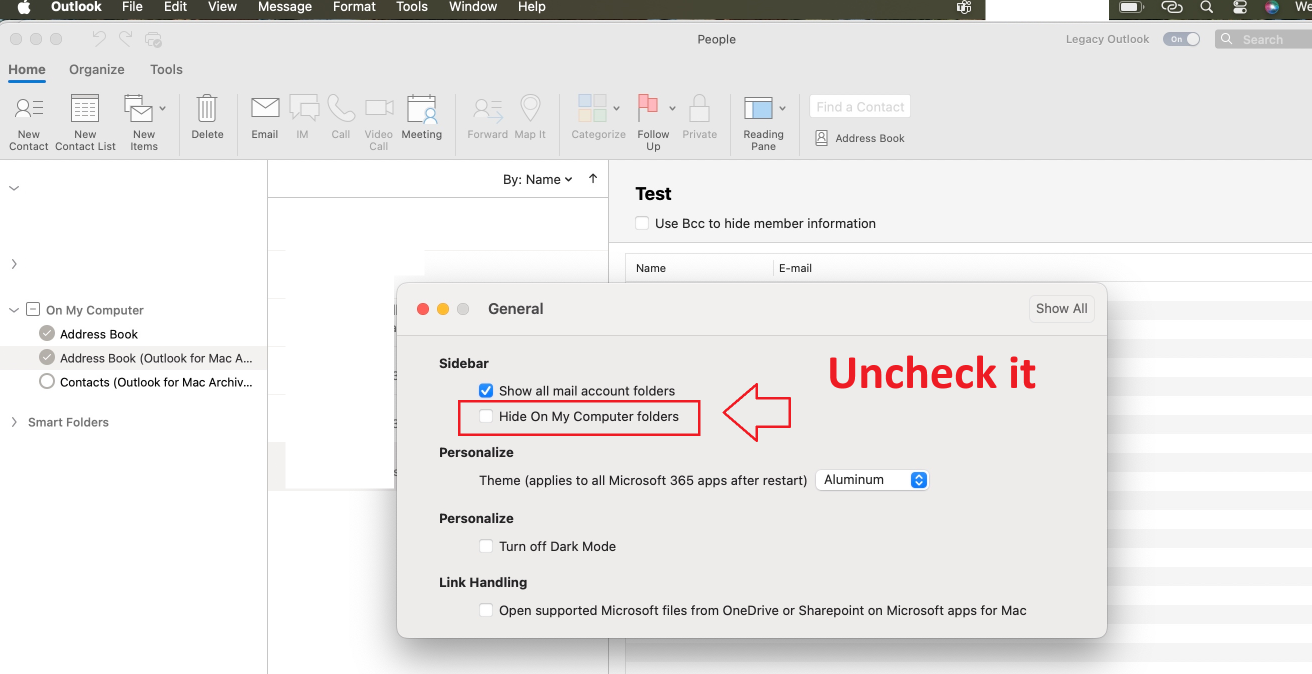This screenshot has width=1312, height=674.
Task: Expand the Smart Folders group
Action: point(14,422)
